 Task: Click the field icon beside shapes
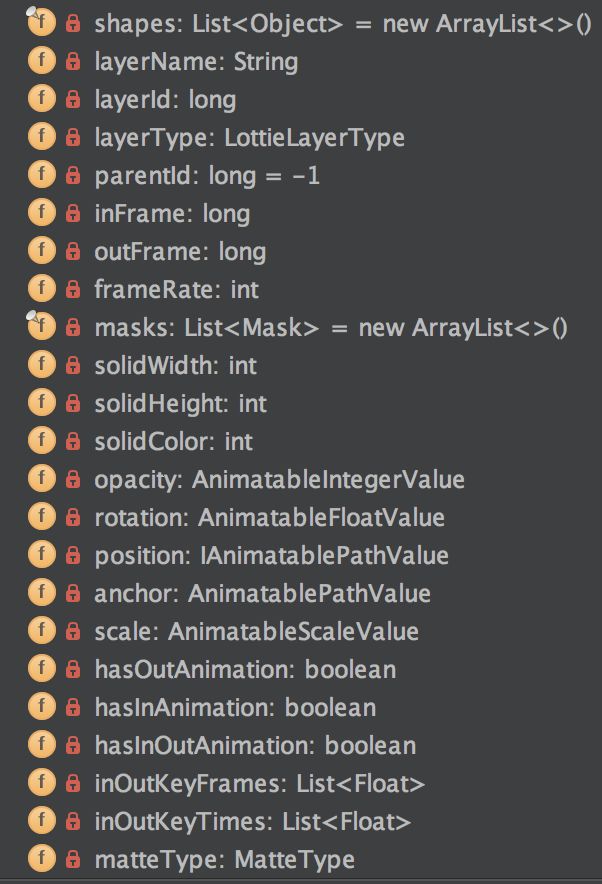click(x=41, y=22)
